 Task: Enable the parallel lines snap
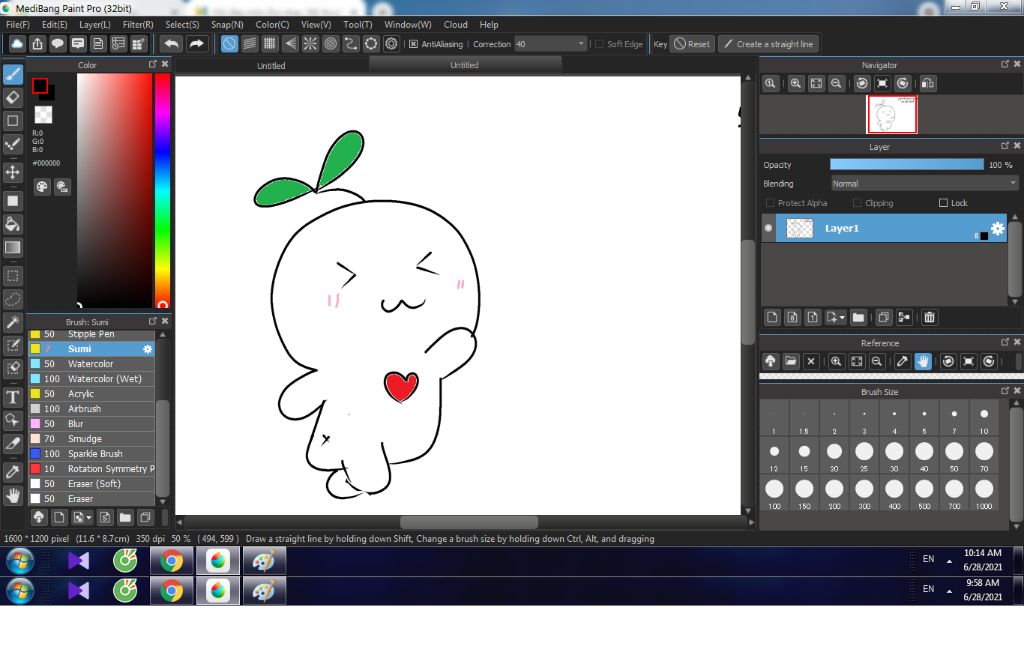pyautogui.click(x=249, y=44)
